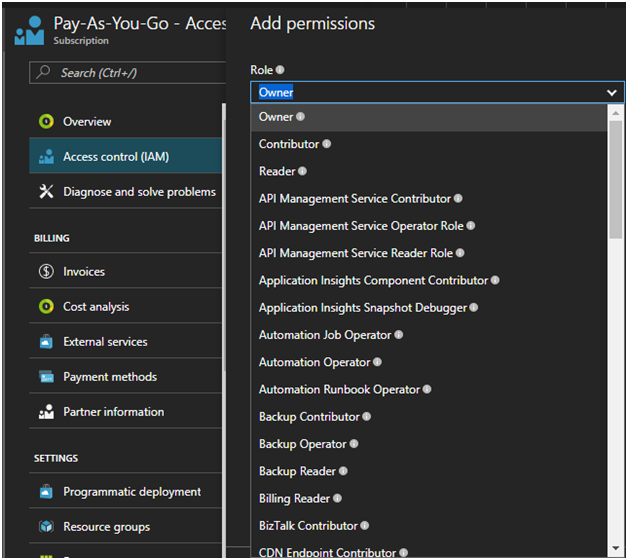
Task: Select the Contributor role option
Action: click(429, 144)
